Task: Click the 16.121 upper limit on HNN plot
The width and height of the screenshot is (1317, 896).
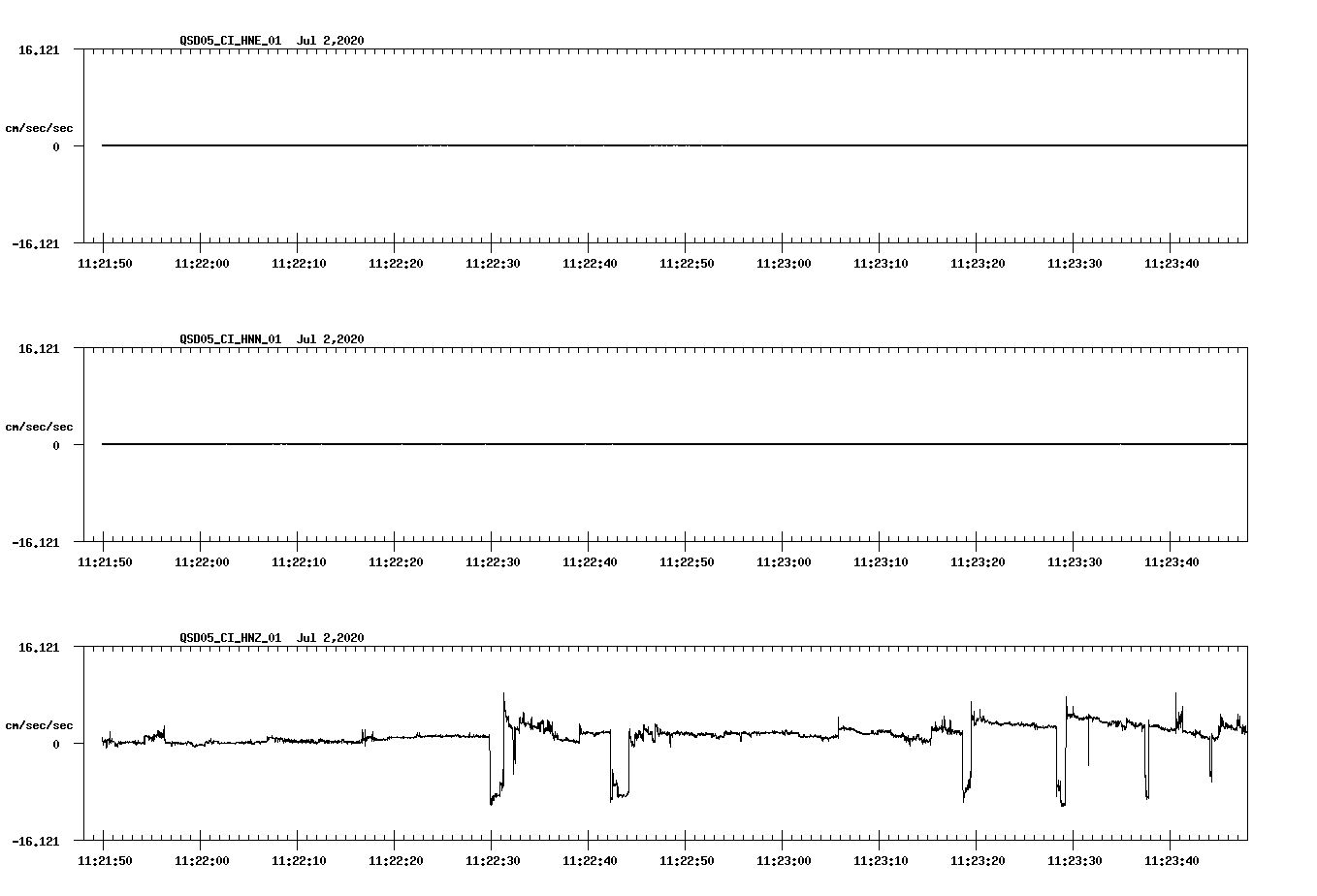Action: point(39,348)
